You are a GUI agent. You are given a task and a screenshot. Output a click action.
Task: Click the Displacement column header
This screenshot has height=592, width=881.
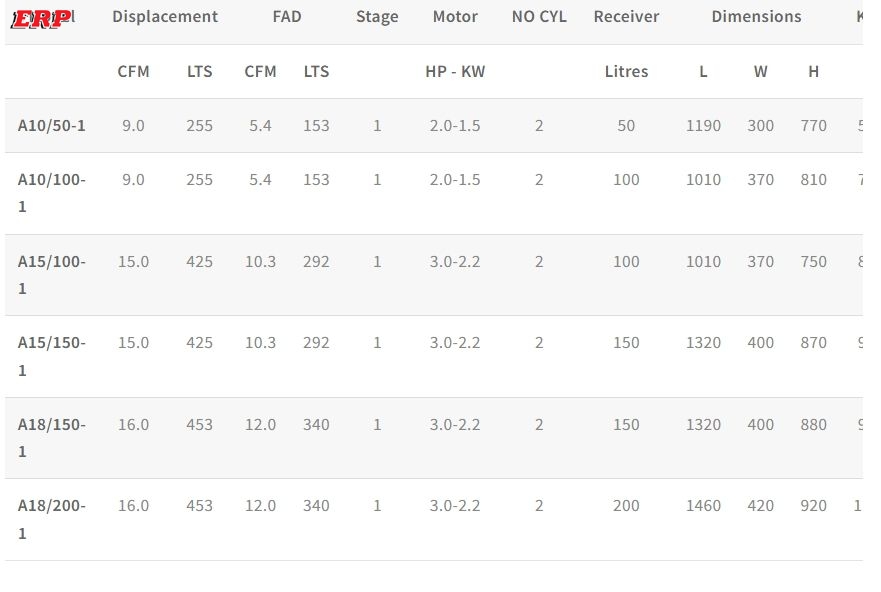click(x=165, y=17)
